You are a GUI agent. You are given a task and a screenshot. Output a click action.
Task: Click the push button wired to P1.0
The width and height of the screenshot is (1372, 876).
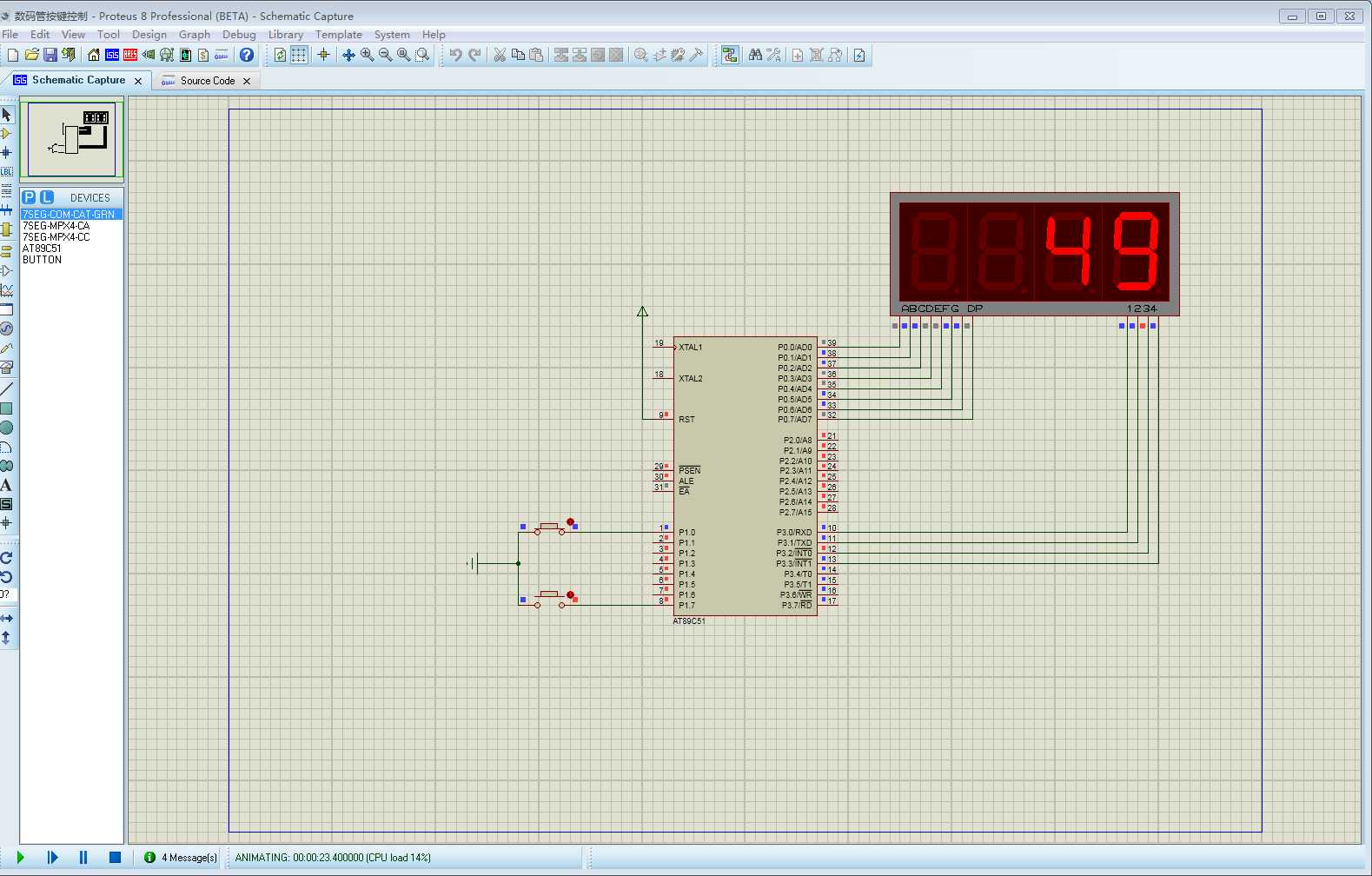(x=548, y=528)
